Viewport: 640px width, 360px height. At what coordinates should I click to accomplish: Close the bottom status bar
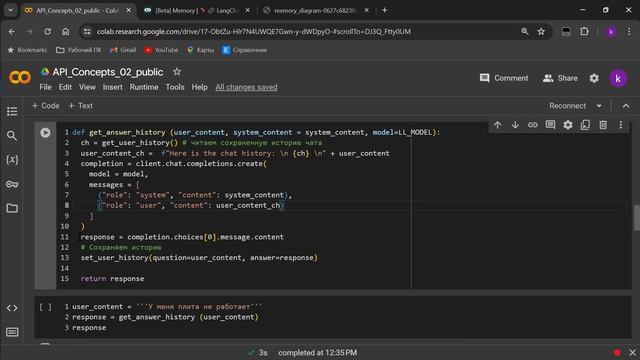(x=632, y=352)
